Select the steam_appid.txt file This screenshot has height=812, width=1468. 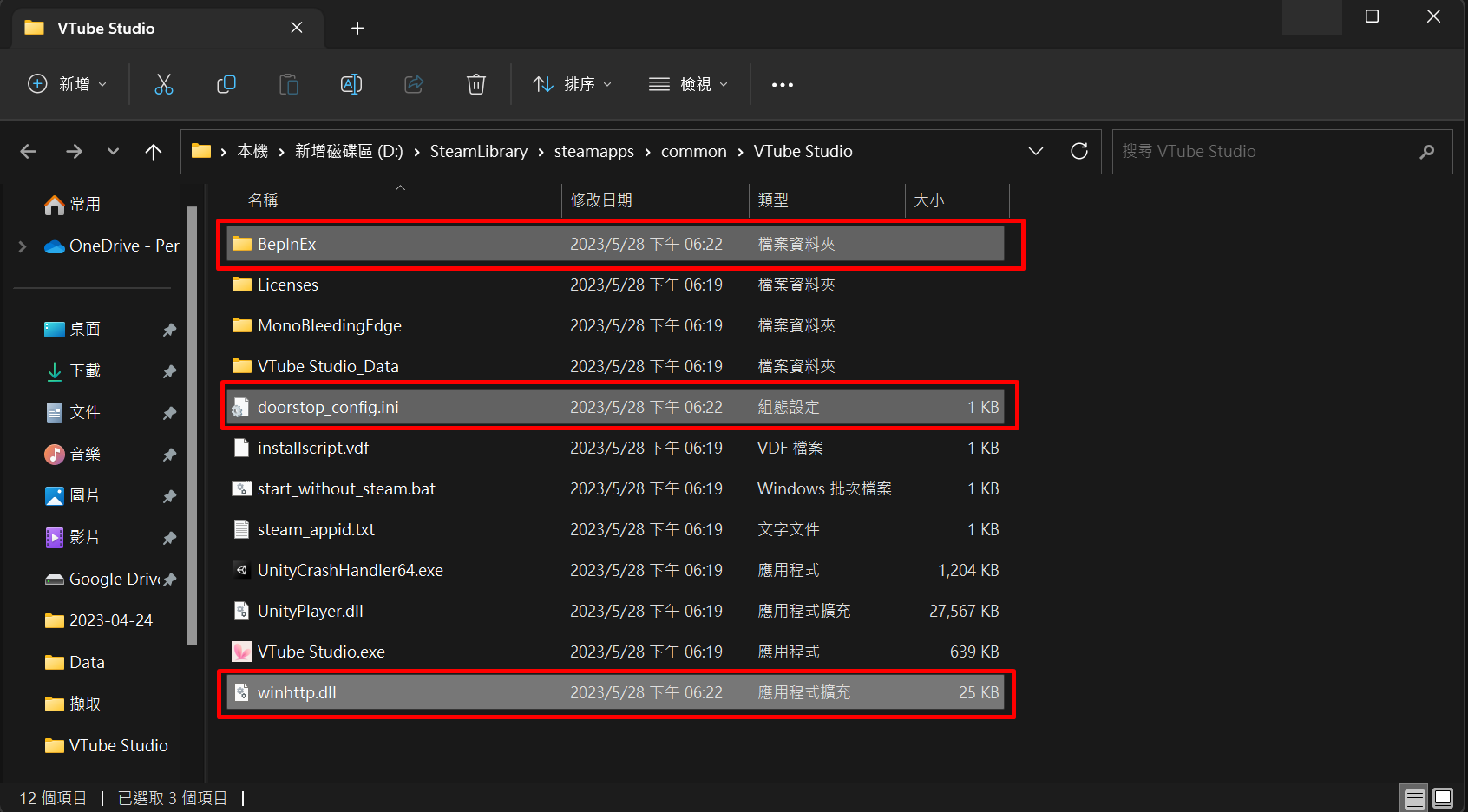point(615,529)
